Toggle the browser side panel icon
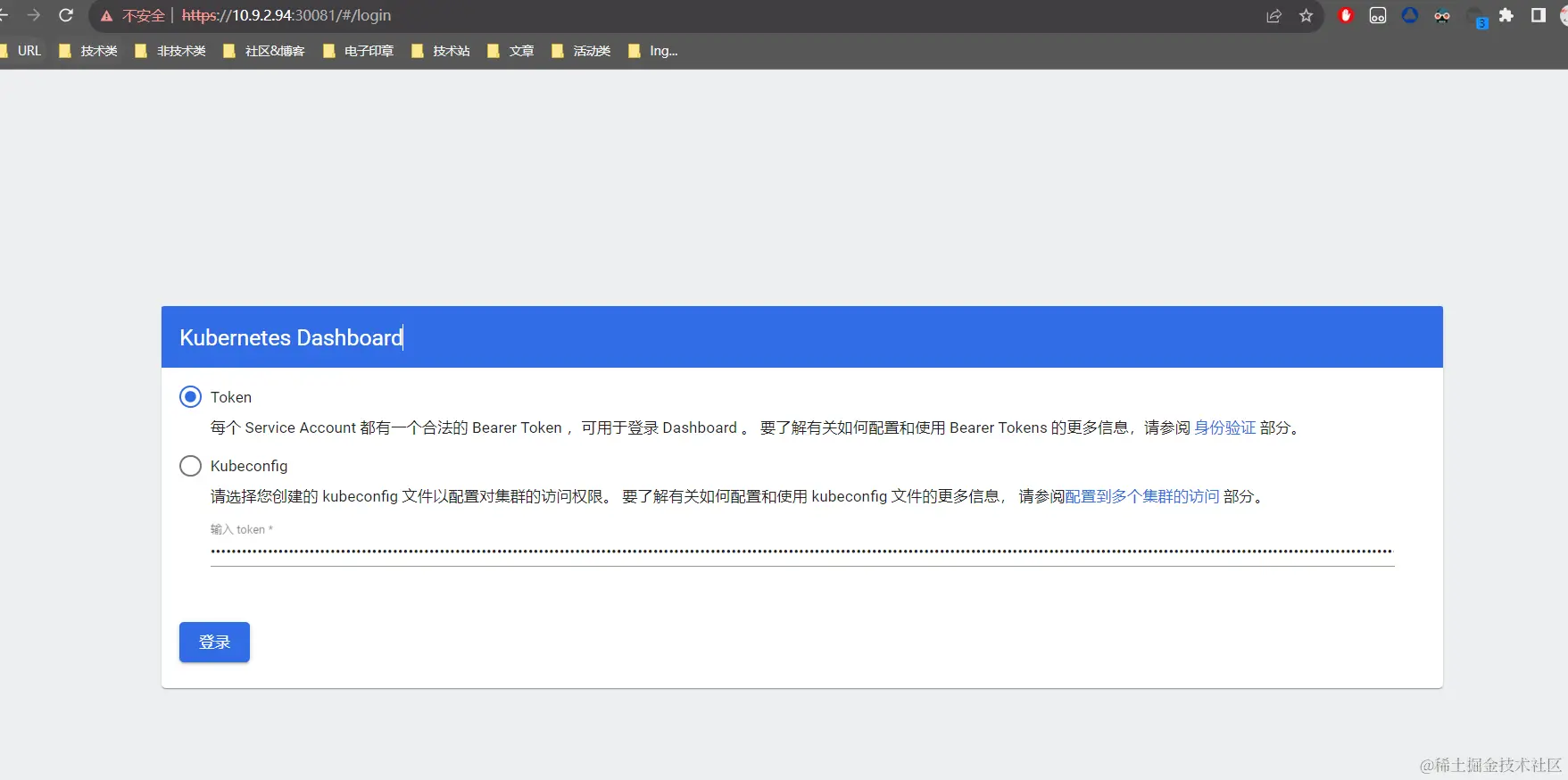The height and width of the screenshot is (780, 1568). pyautogui.click(x=1538, y=15)
